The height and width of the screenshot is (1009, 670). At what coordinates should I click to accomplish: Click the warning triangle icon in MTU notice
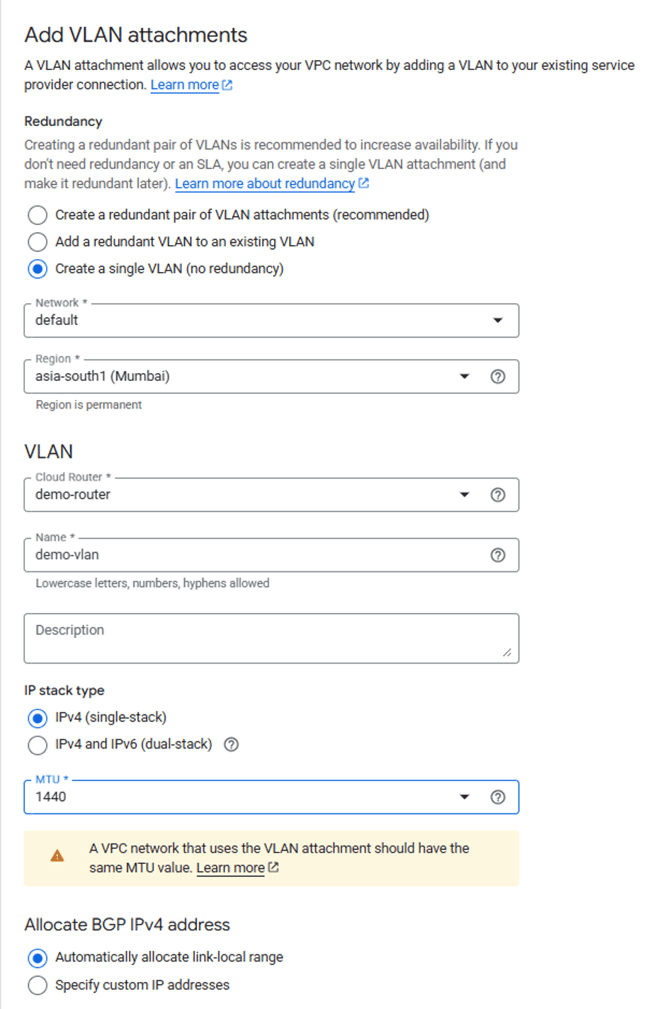coord(57,856)
